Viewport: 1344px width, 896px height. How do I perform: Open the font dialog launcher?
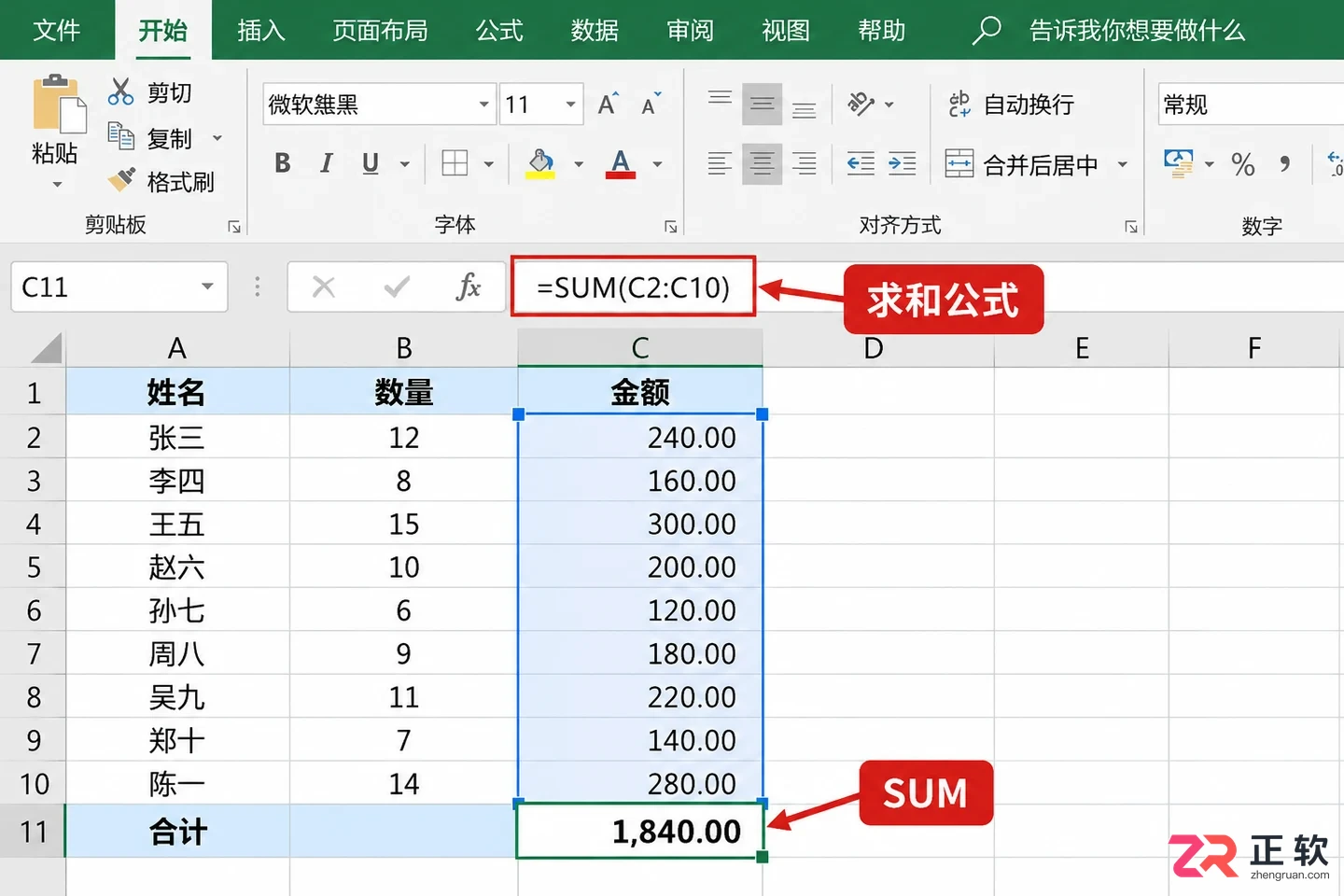coord(670,227)
